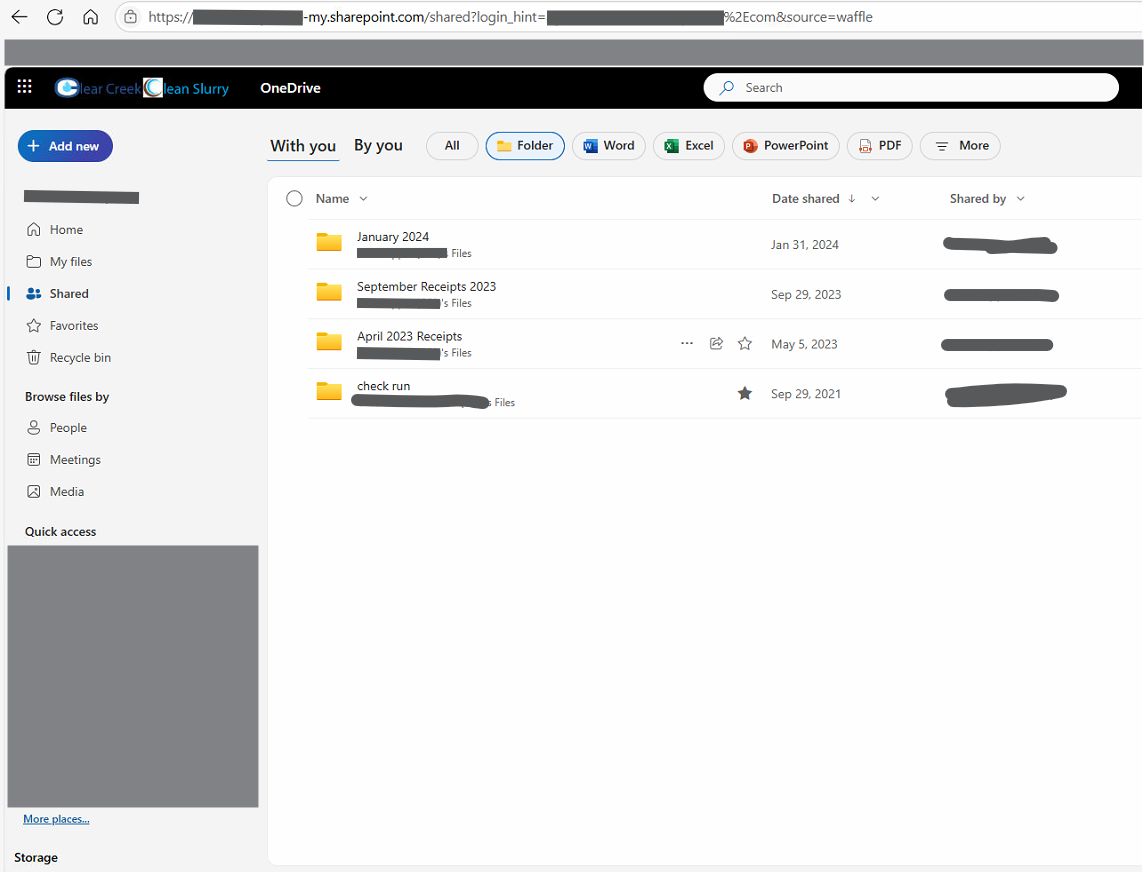The image size is (1145, 872).
Task: Filter by All file types
Action: coord(452,145)
